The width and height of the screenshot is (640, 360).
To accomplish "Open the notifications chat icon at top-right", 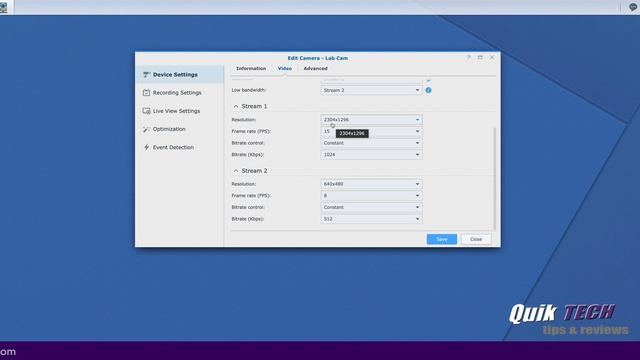I will click(x=633, y=7).
